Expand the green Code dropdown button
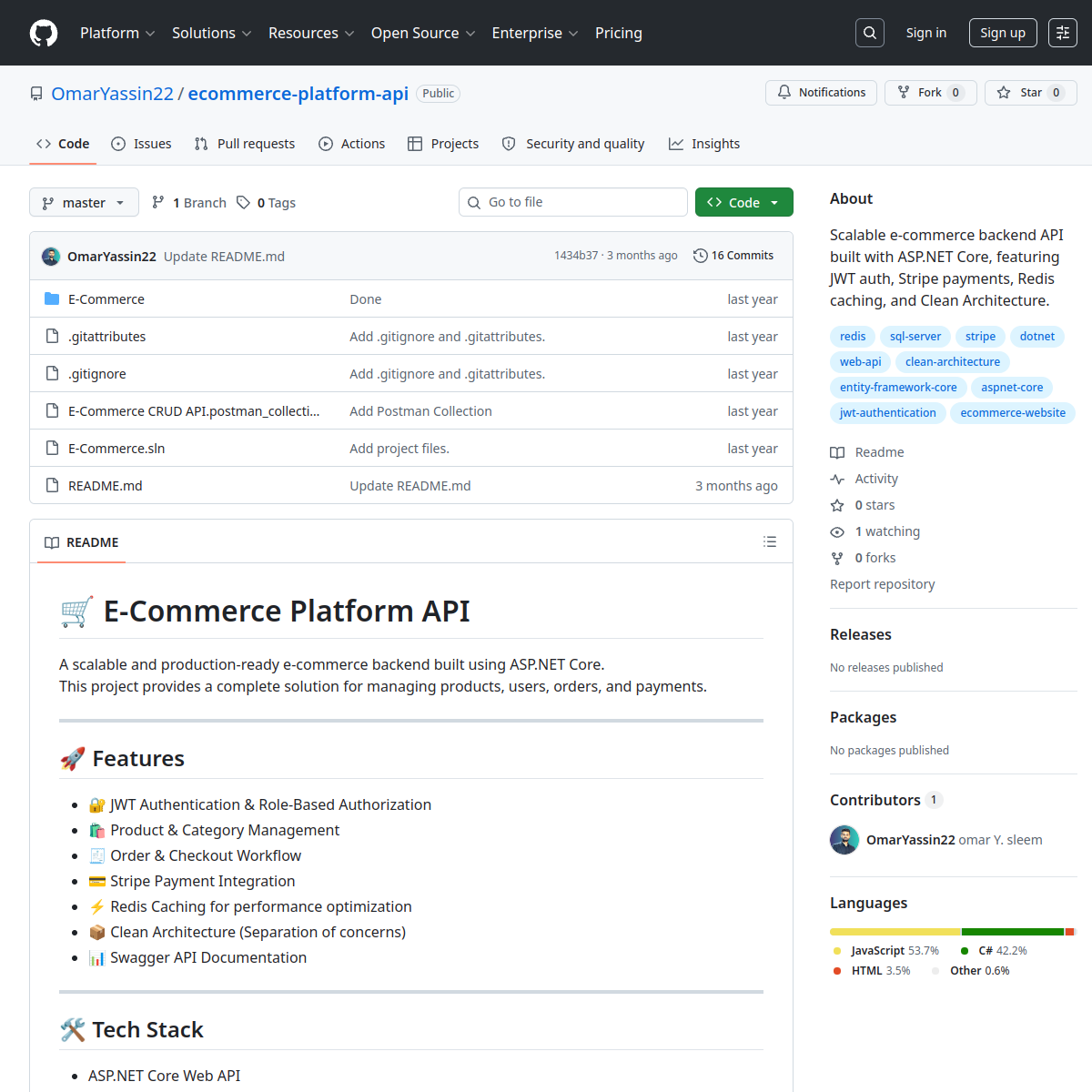Viewport: 1092px width, 1092px height. pyautogui.click(x=743, y=202)
